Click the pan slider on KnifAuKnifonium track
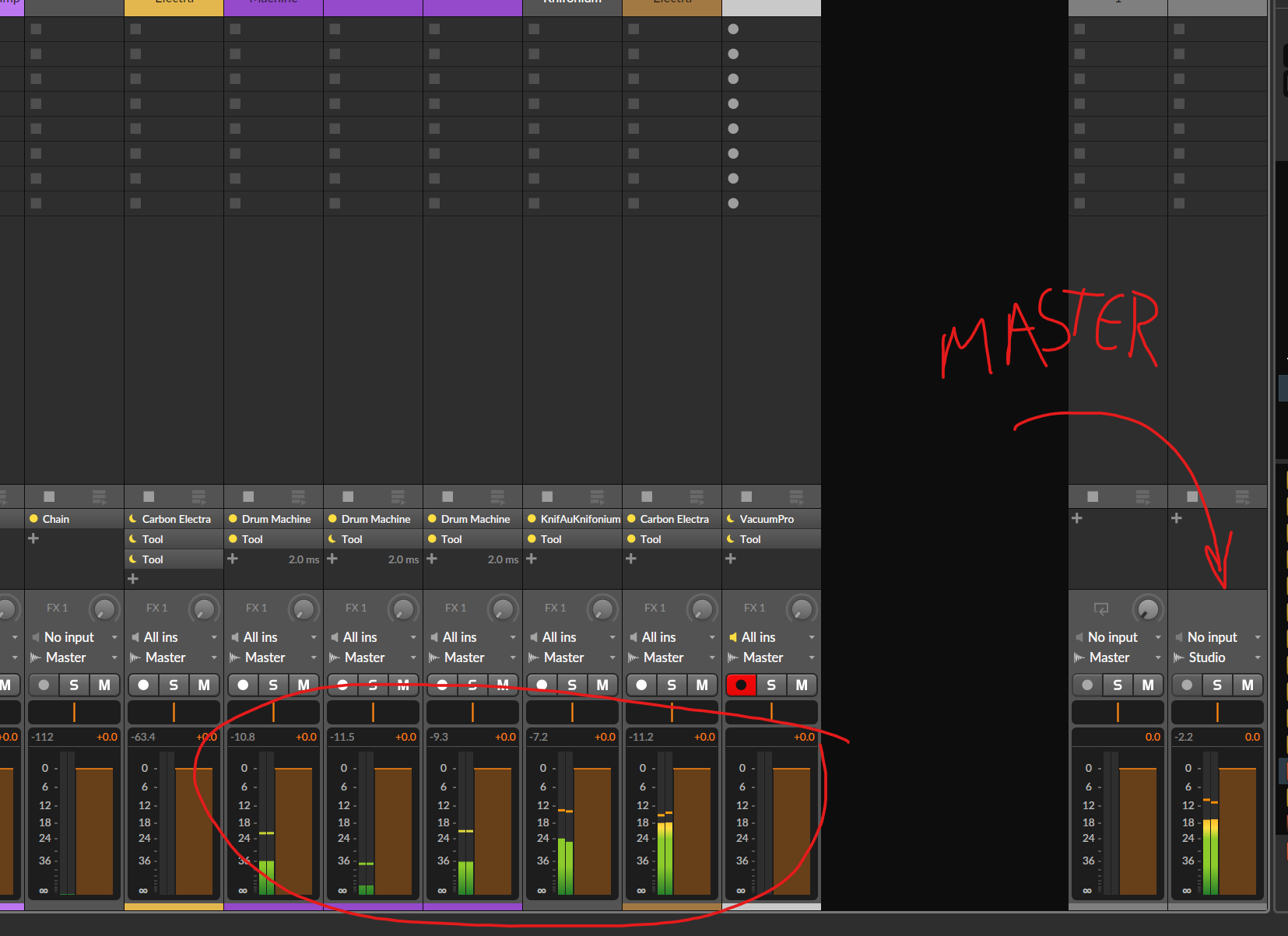Image resolution: width=1288 pixels, height=936 pixels. coord(572,712)
